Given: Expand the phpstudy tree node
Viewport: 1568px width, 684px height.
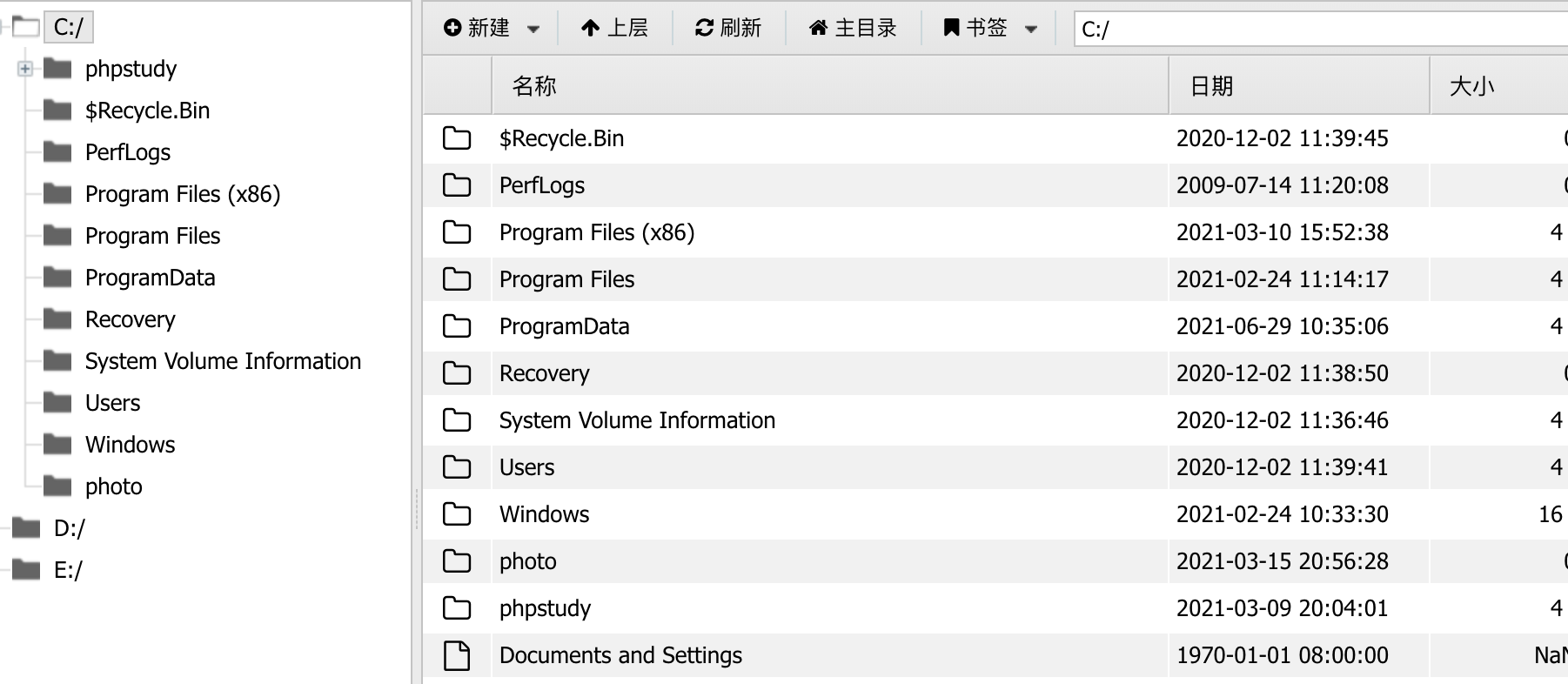Looking at the screenshot, I should click(x=25, y=69).
